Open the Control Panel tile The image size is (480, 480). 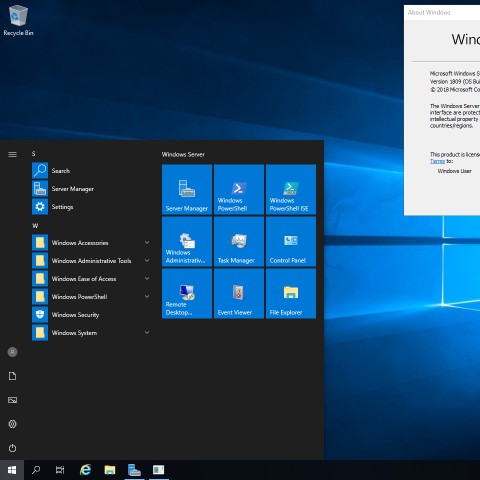(291, 241)
